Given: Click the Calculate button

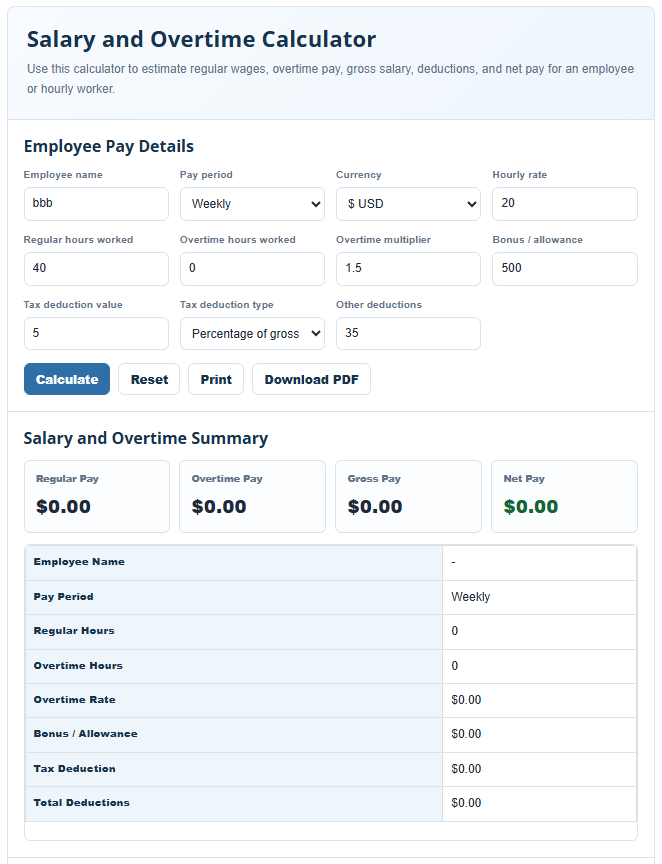Looking at the screenshot, I should tap(67, 379).
